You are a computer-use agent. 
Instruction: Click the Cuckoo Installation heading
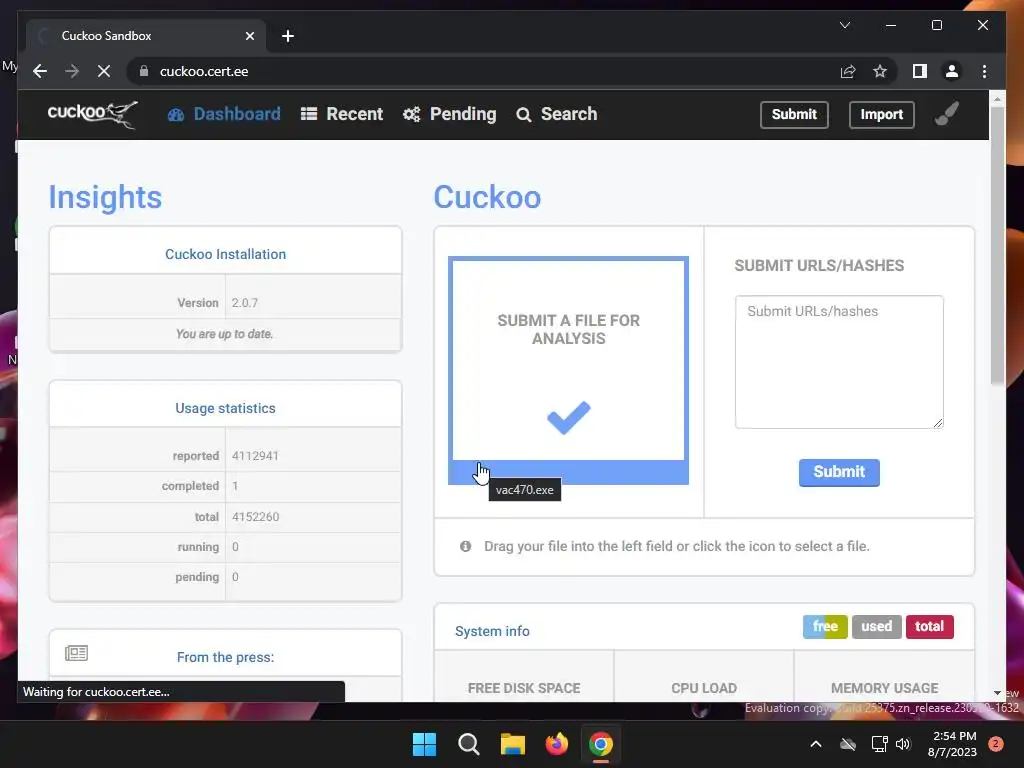225,254
